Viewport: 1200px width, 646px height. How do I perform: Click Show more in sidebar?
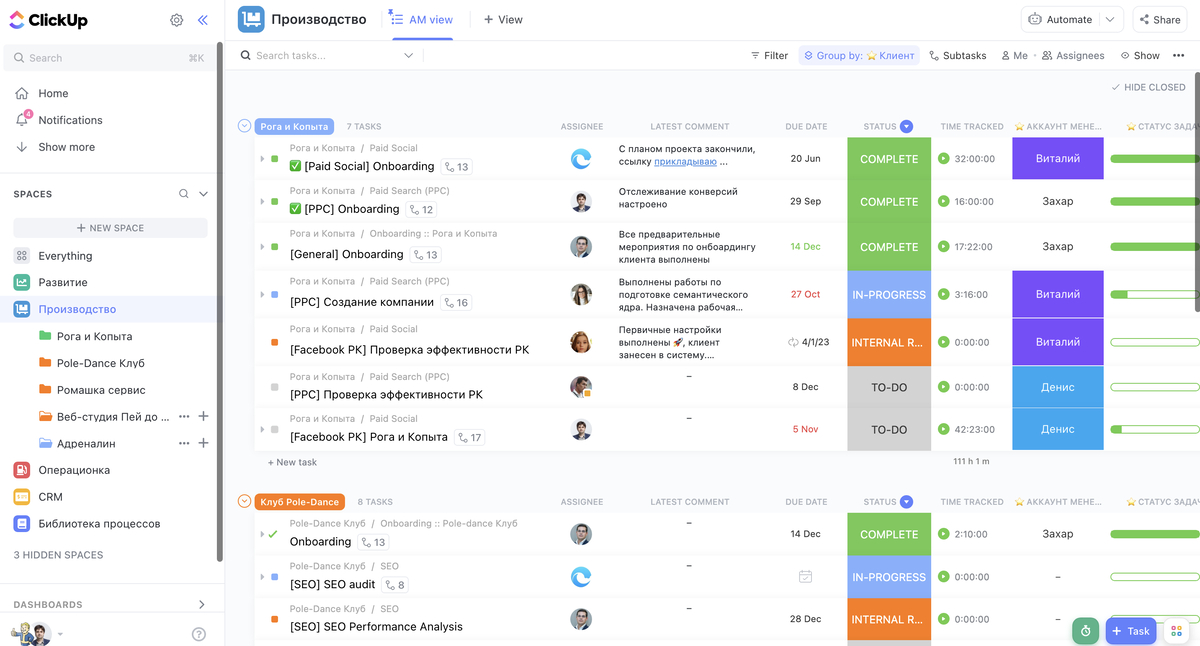[x=66, y=147]
